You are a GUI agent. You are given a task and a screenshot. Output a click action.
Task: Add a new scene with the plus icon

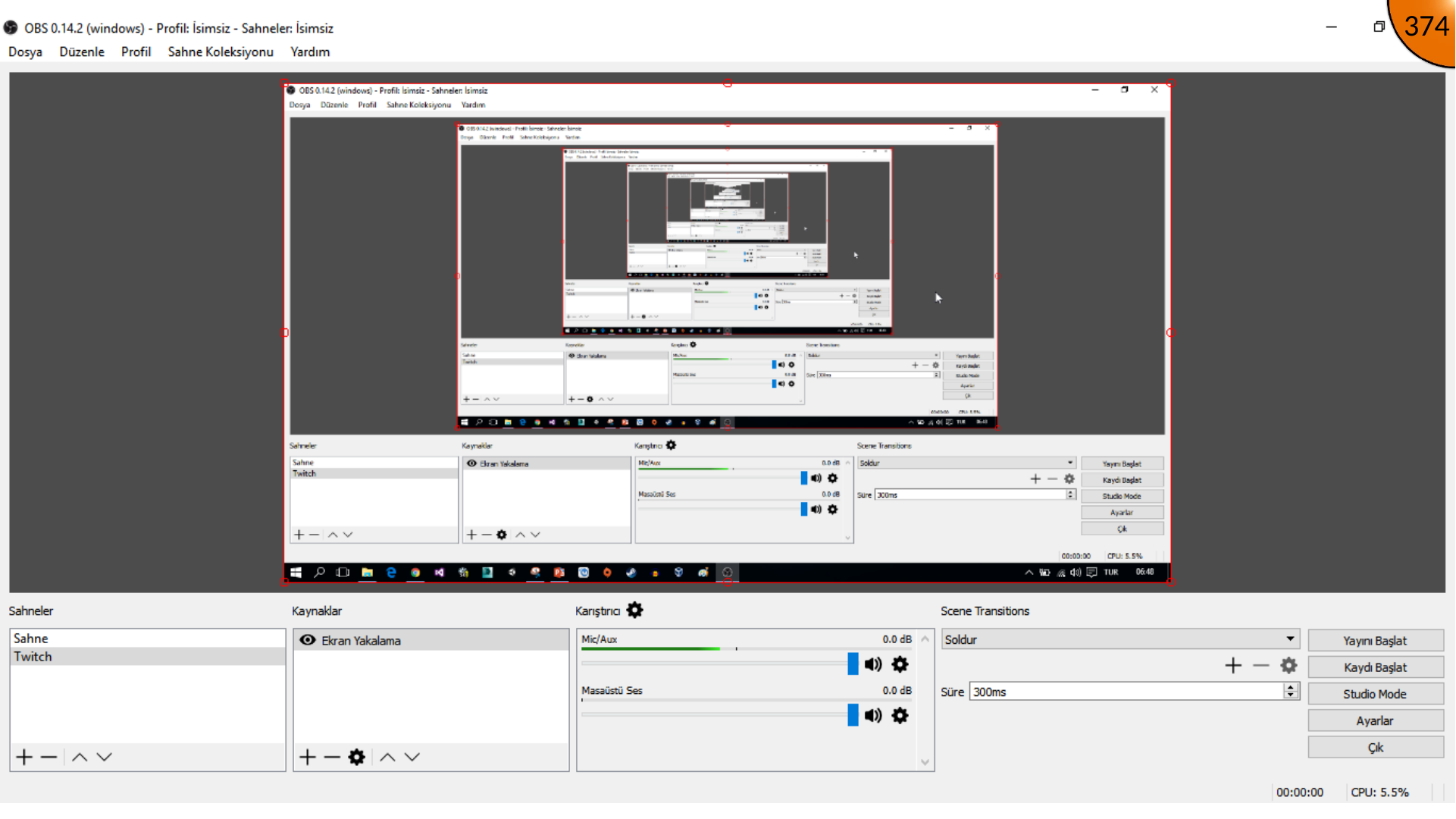click(24, 757)
